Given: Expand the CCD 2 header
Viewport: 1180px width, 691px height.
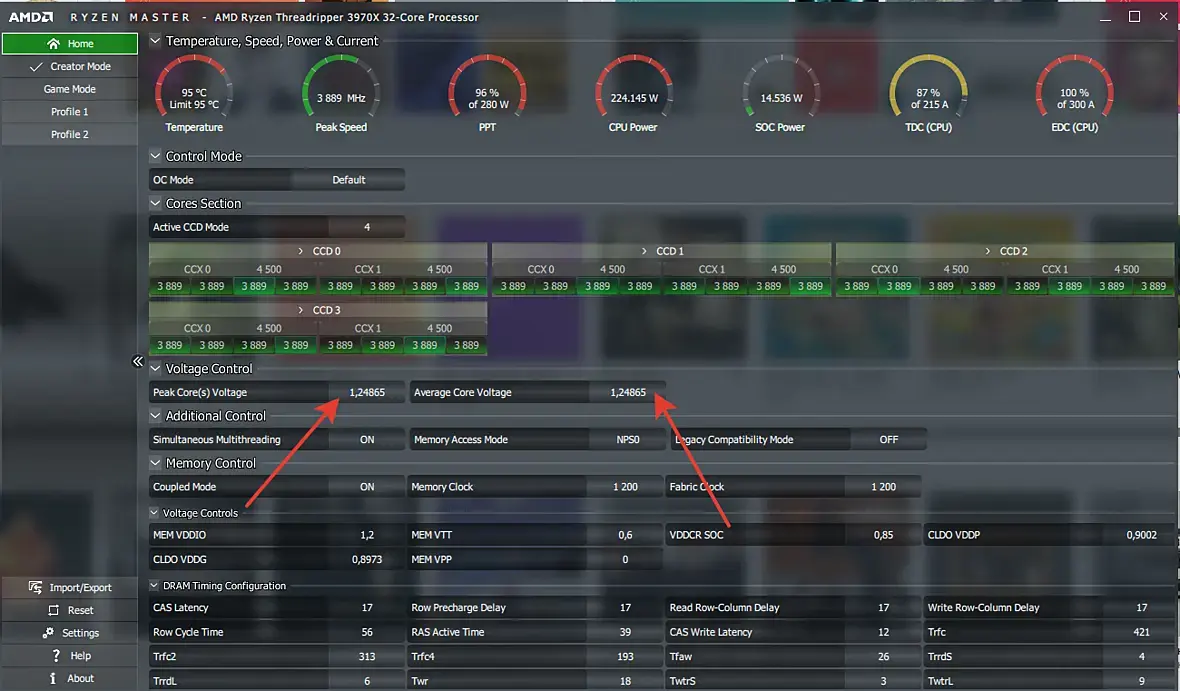Looking at the screenshot, I should click(1005, 251).
